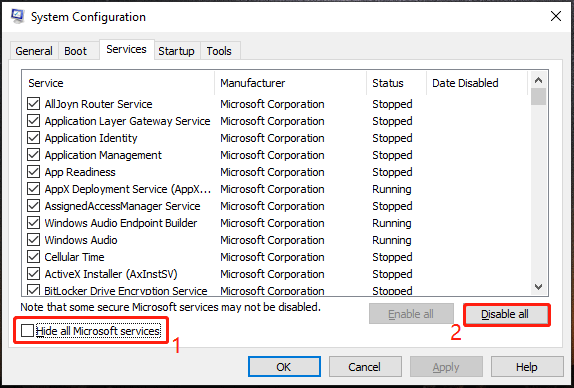Click Microsoft Corporation in Application Identity row
The width and height of the screenshot is (574, 388).
[x=272, y=138]
